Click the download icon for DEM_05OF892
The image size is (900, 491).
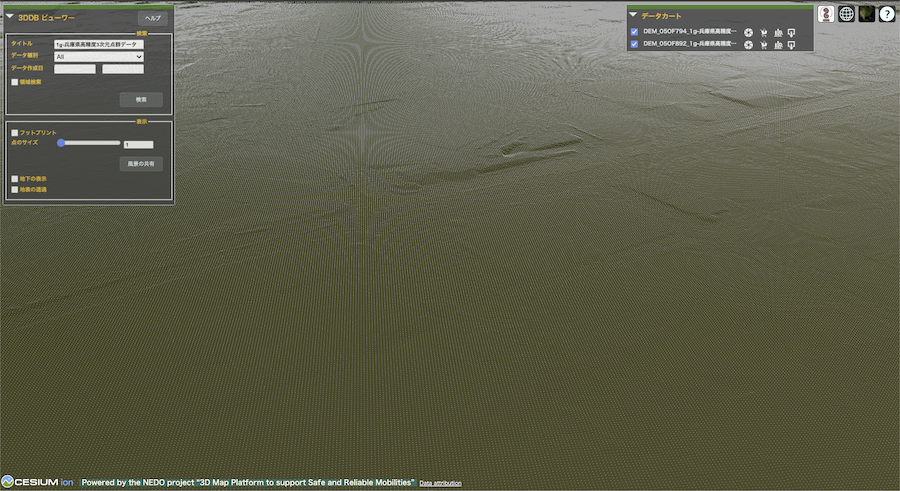point(792,44)
